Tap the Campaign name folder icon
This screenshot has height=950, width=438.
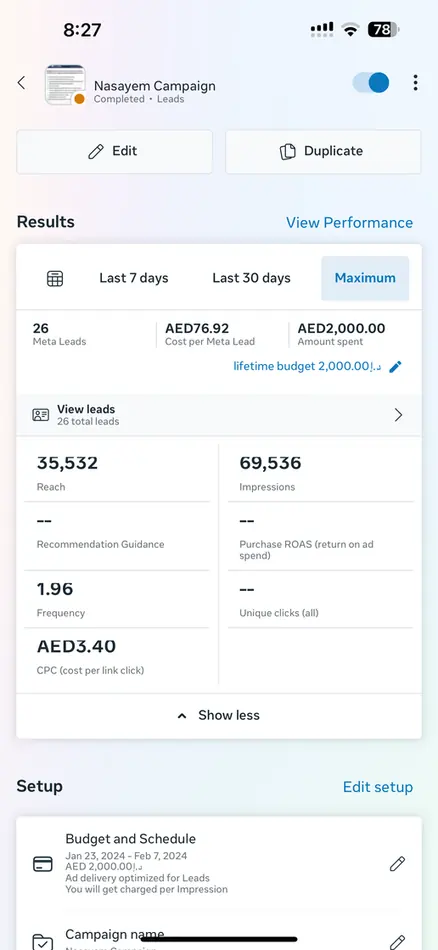pos(42,942)
